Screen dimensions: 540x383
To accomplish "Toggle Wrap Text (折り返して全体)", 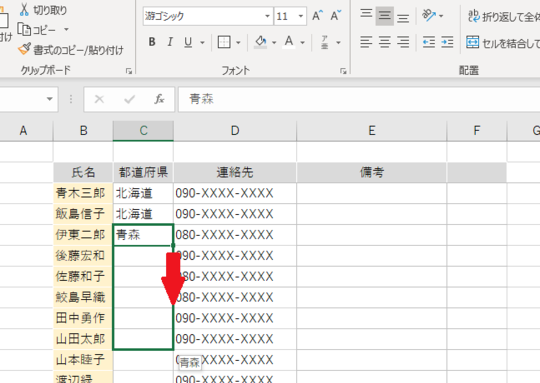I will 503,16.
